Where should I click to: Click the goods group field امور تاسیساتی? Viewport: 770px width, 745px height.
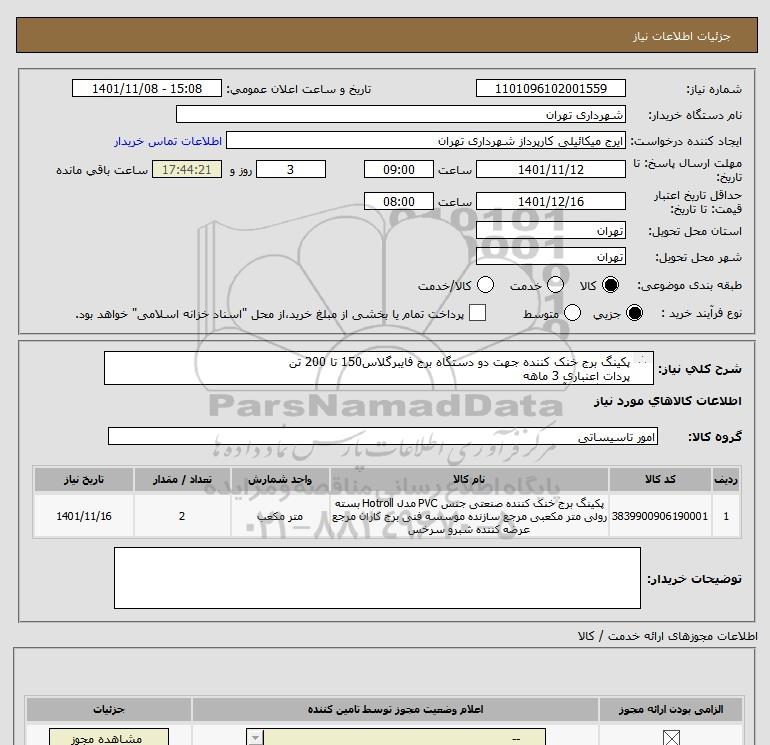click(x=383, y=436)
